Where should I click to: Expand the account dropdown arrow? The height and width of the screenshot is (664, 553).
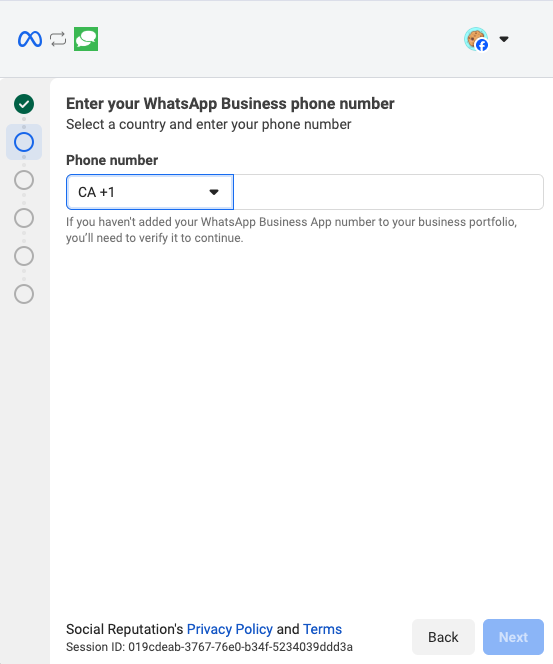pos(503,39)
